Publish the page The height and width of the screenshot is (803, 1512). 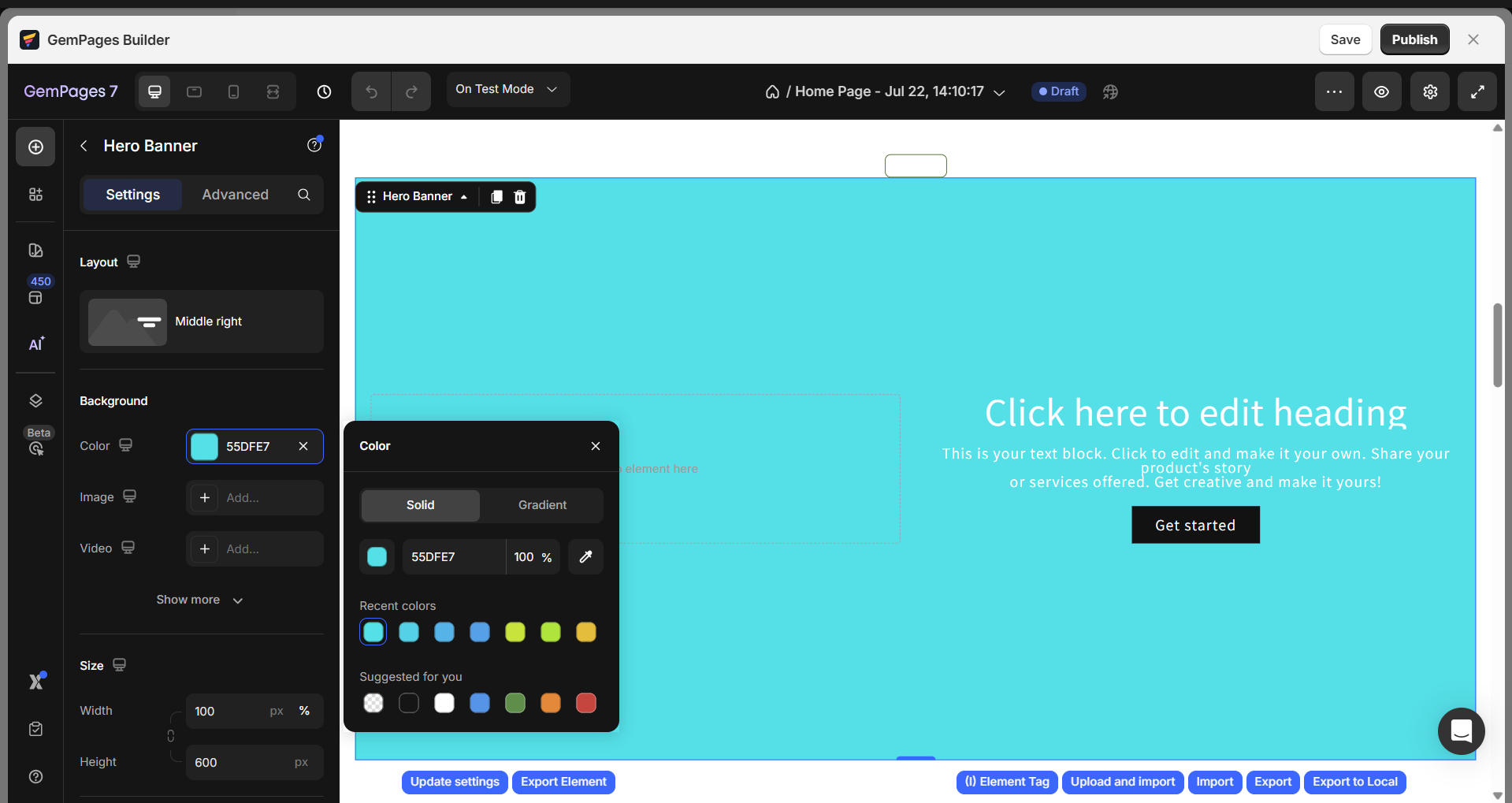coord(1414,39)
